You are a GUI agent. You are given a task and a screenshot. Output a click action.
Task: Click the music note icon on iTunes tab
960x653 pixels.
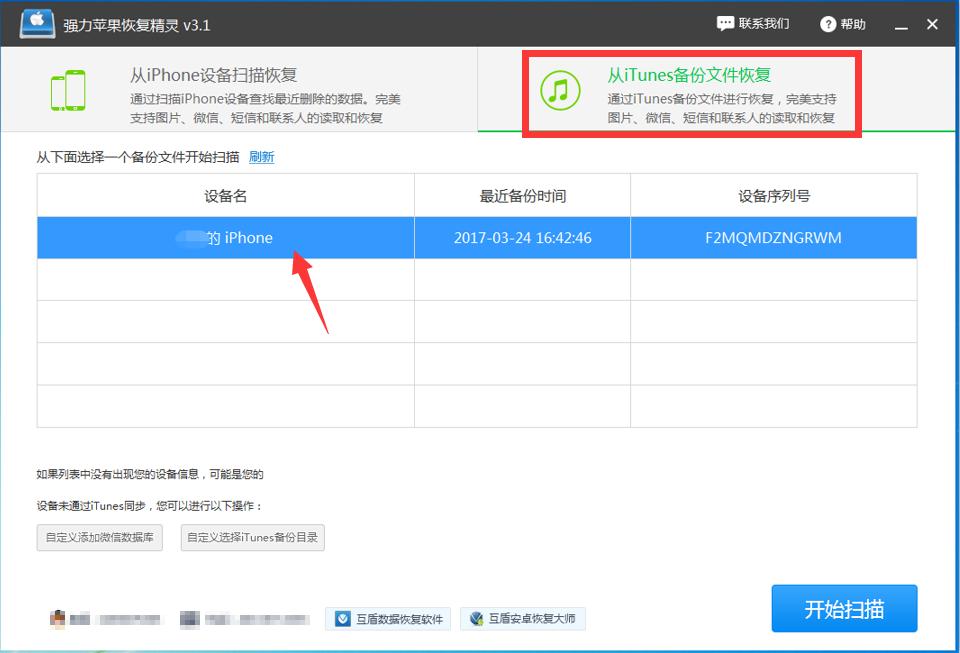pos(559,91)
